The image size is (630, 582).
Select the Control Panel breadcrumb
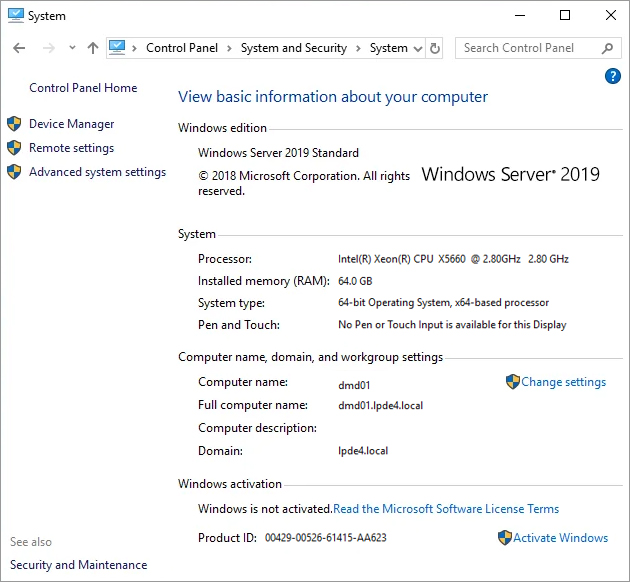tap(182, 48)
